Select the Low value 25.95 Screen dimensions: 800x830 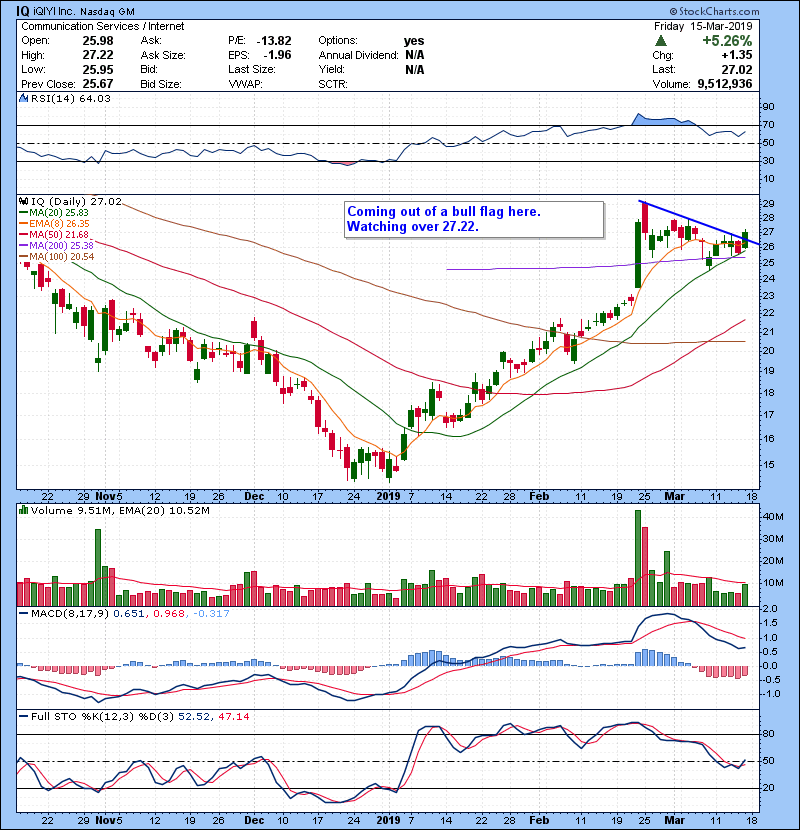point(98,69)
